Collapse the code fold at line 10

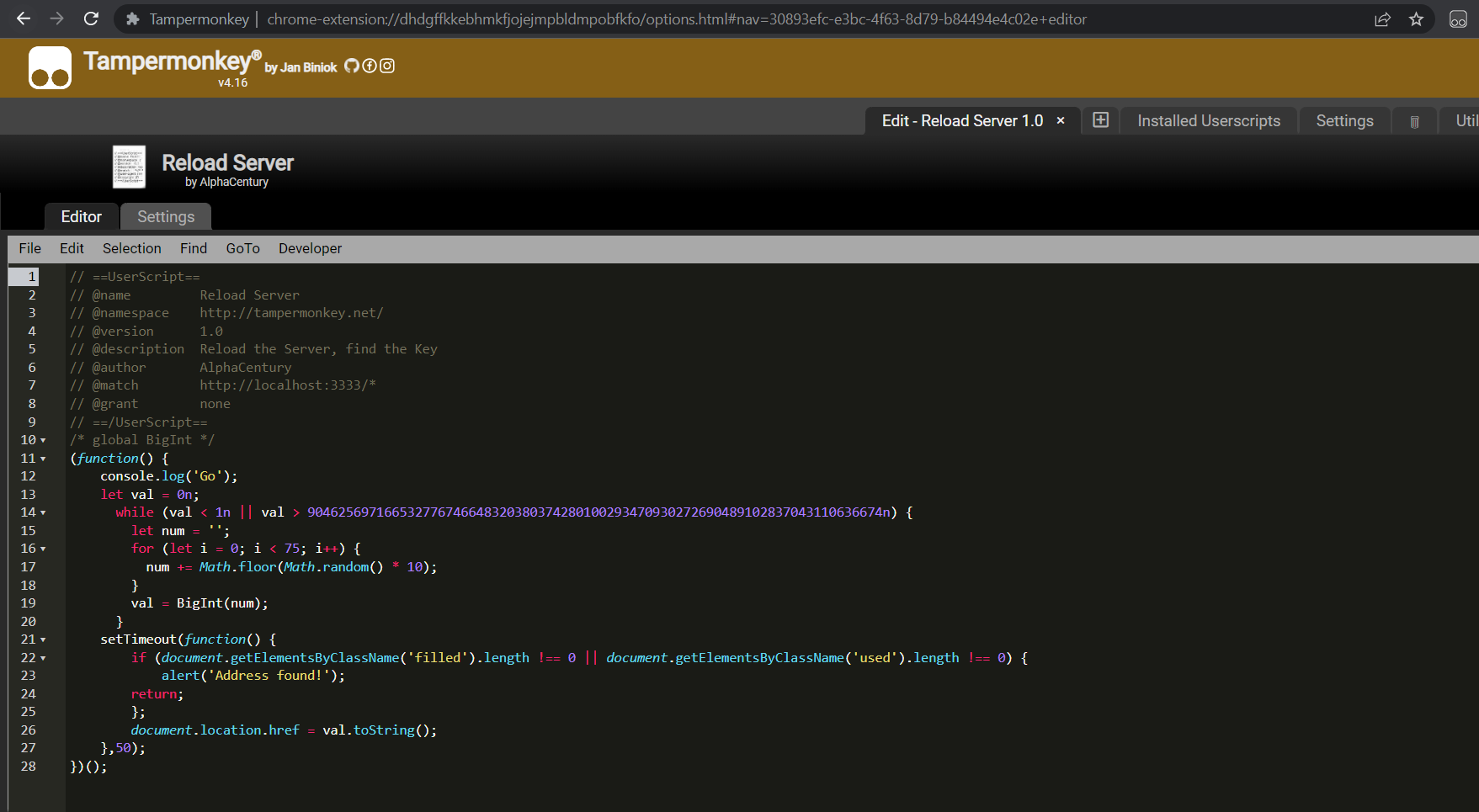tap(43, 440)
